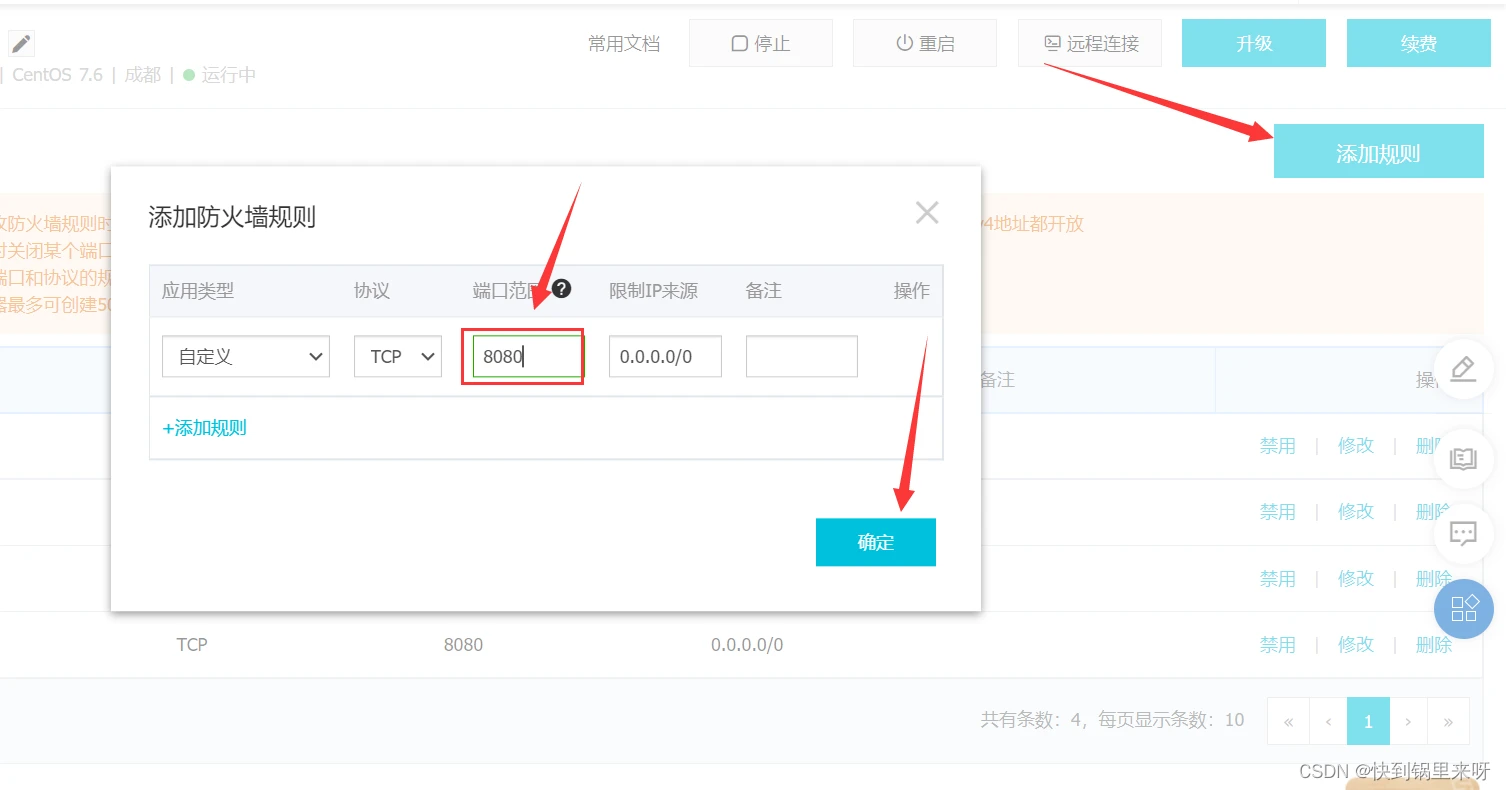
Task: Click the 添加规则 button at top right
Action: point(1378,153)
